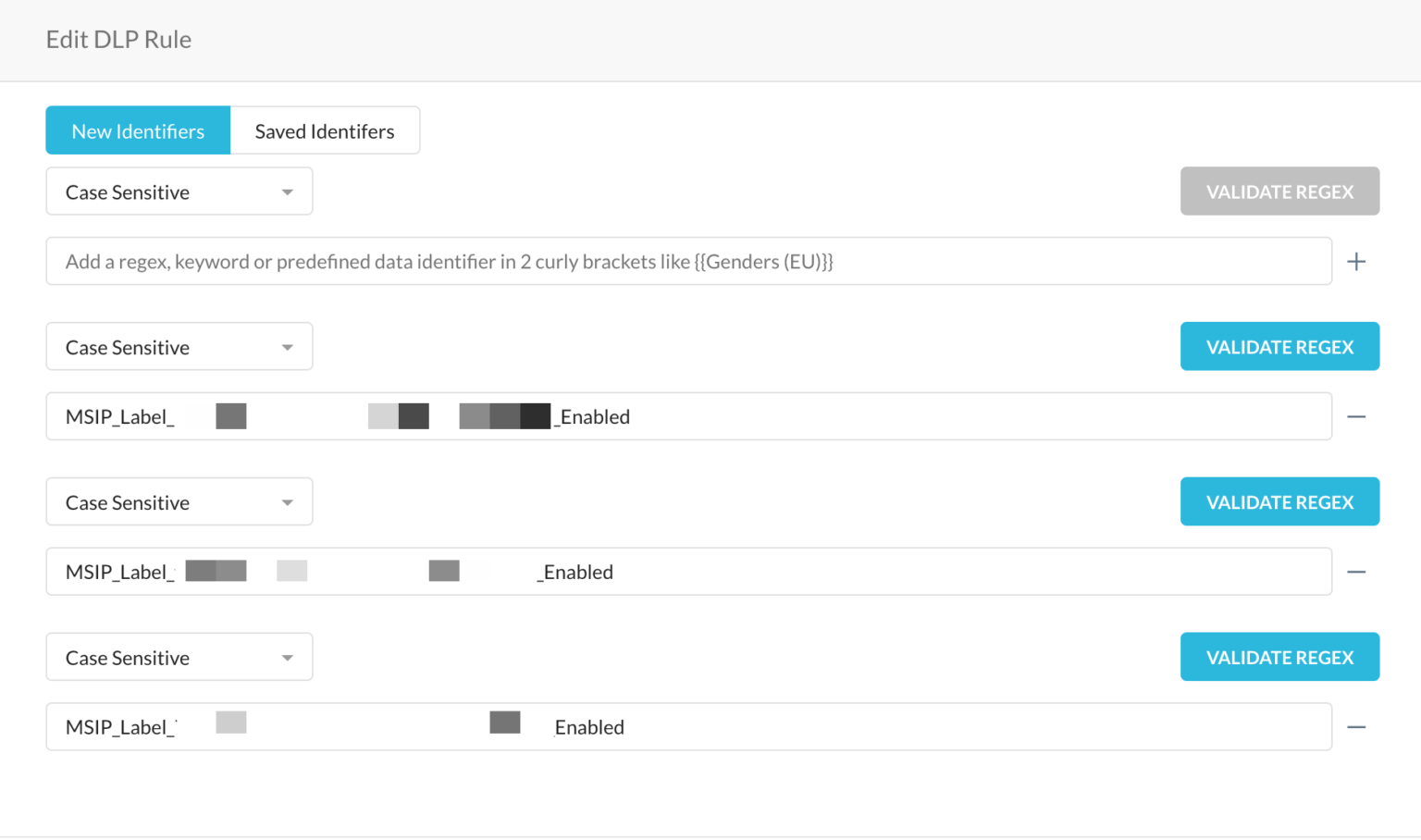Image resolution: width=1421 pixels, height=840 pixels.
Task: Add a new identifier row
Action: coord(1355,261)
